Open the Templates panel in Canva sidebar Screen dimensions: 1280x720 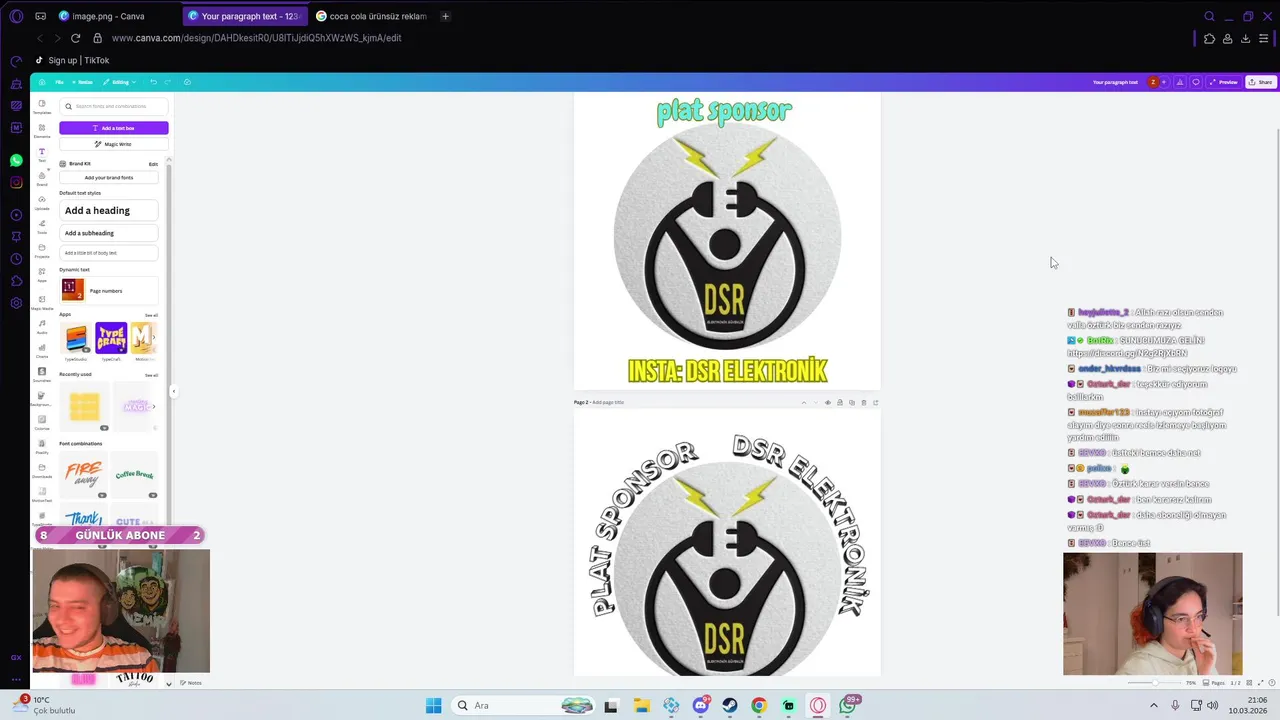click(x=42, y=106)
